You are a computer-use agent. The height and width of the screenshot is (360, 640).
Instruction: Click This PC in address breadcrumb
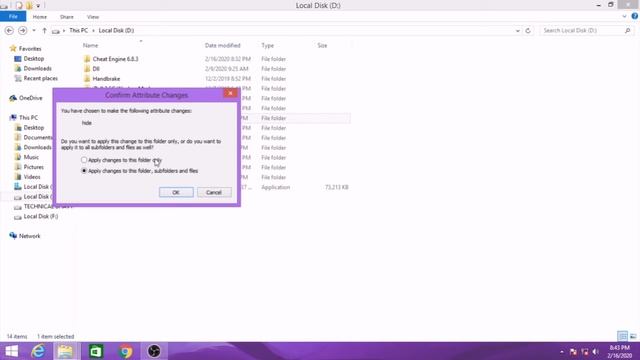click(x=78, y=31)
